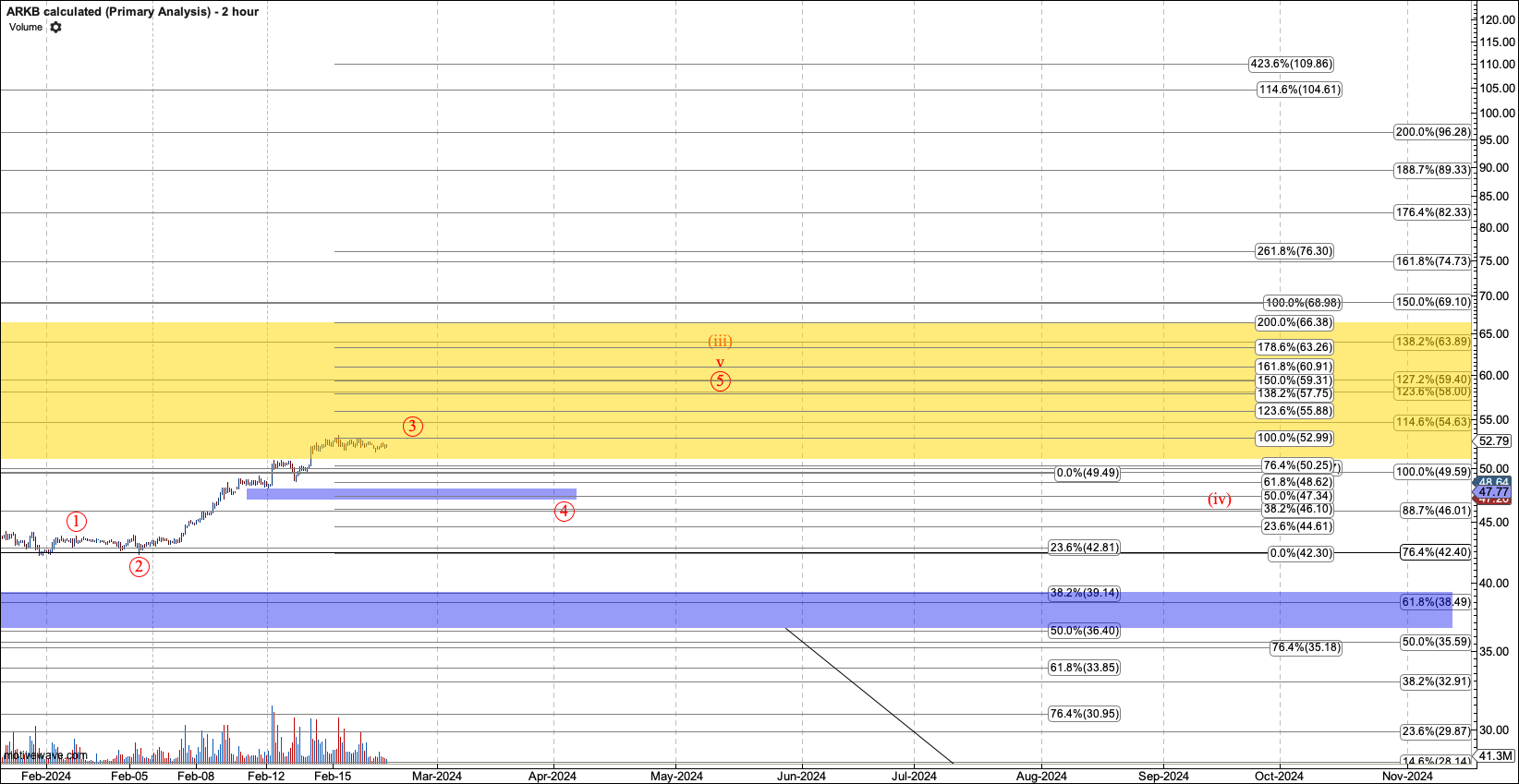
Task: Select the Volume study label
Action: (26, 28)
